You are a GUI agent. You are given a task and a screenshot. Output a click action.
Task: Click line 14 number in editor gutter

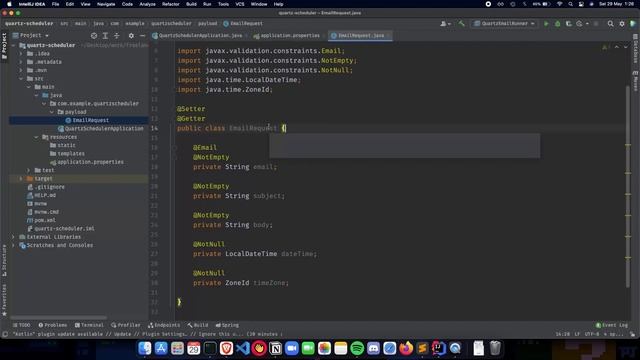pos(154,128)
